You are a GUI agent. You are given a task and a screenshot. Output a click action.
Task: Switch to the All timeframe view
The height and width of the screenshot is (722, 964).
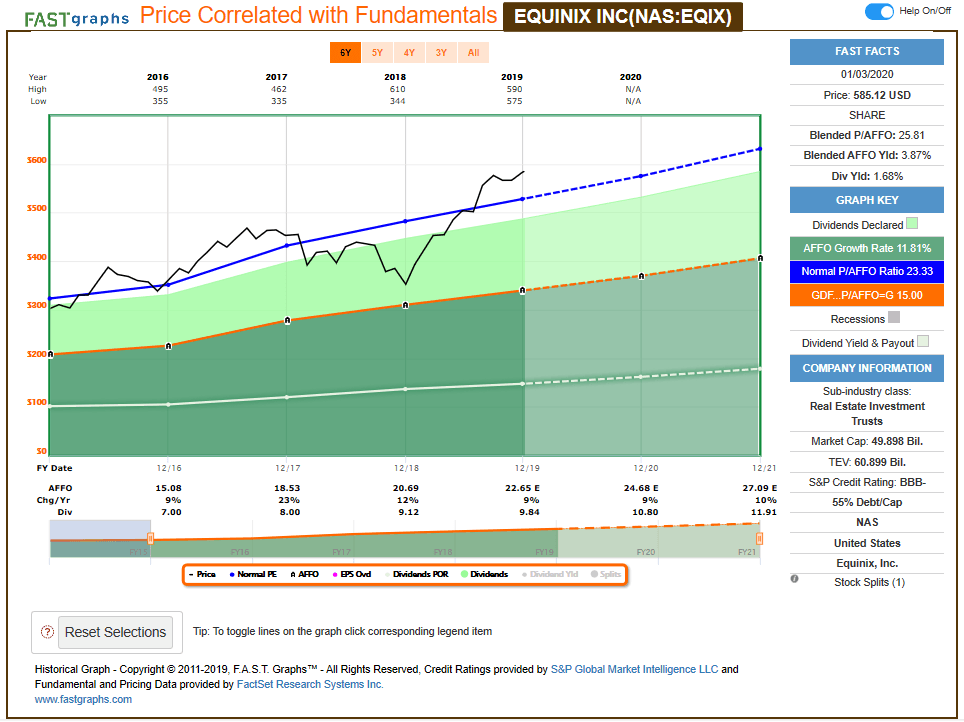(473, 52)
